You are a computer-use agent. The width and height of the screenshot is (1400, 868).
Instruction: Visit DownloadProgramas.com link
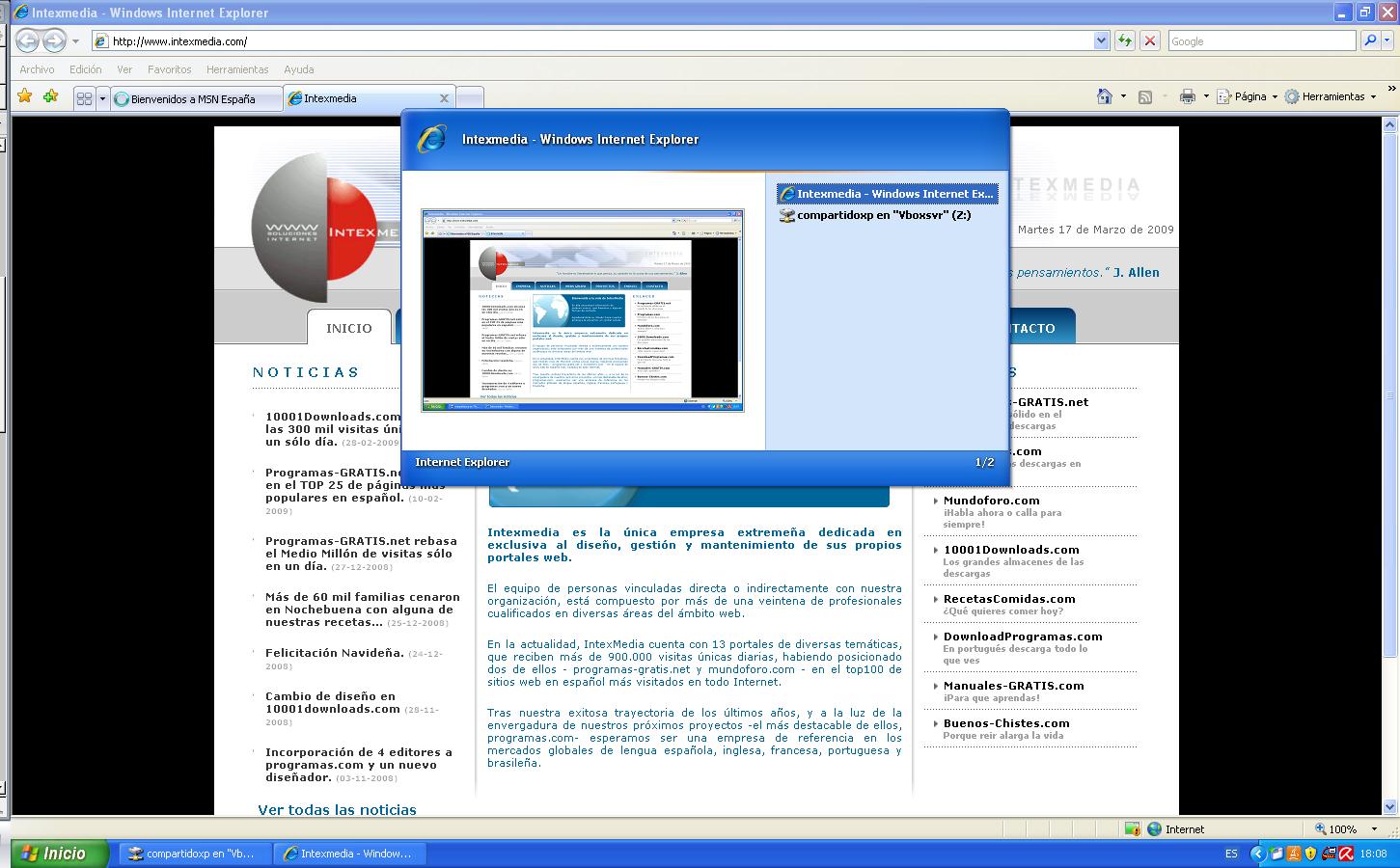pyautogui.click(x=1022, y=637)
